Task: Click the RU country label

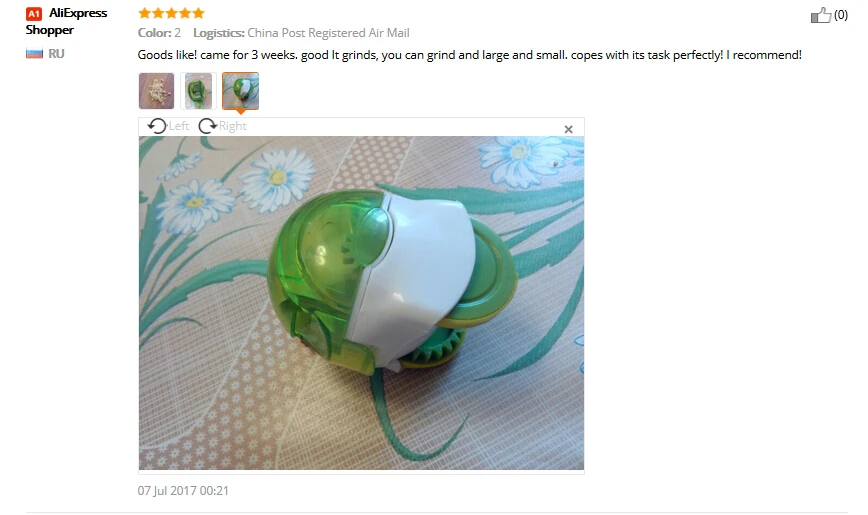Action: coord(56,54)
